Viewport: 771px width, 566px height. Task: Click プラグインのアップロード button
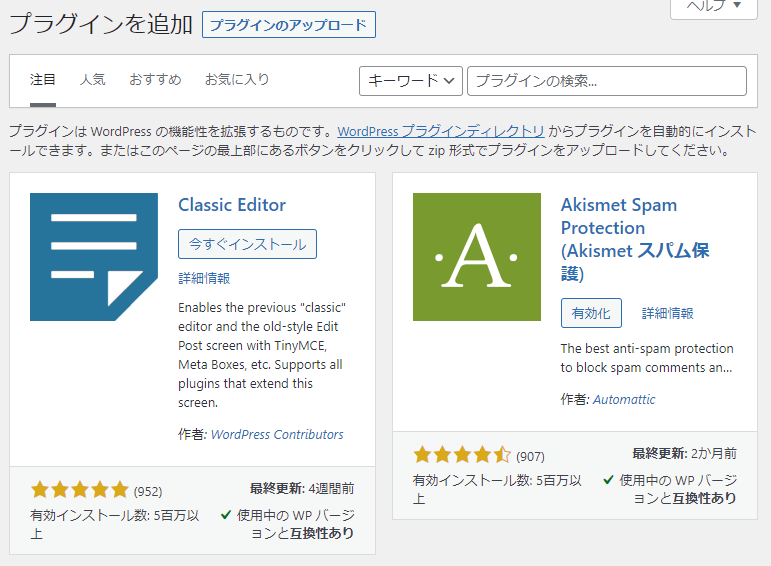pos(289,25)
